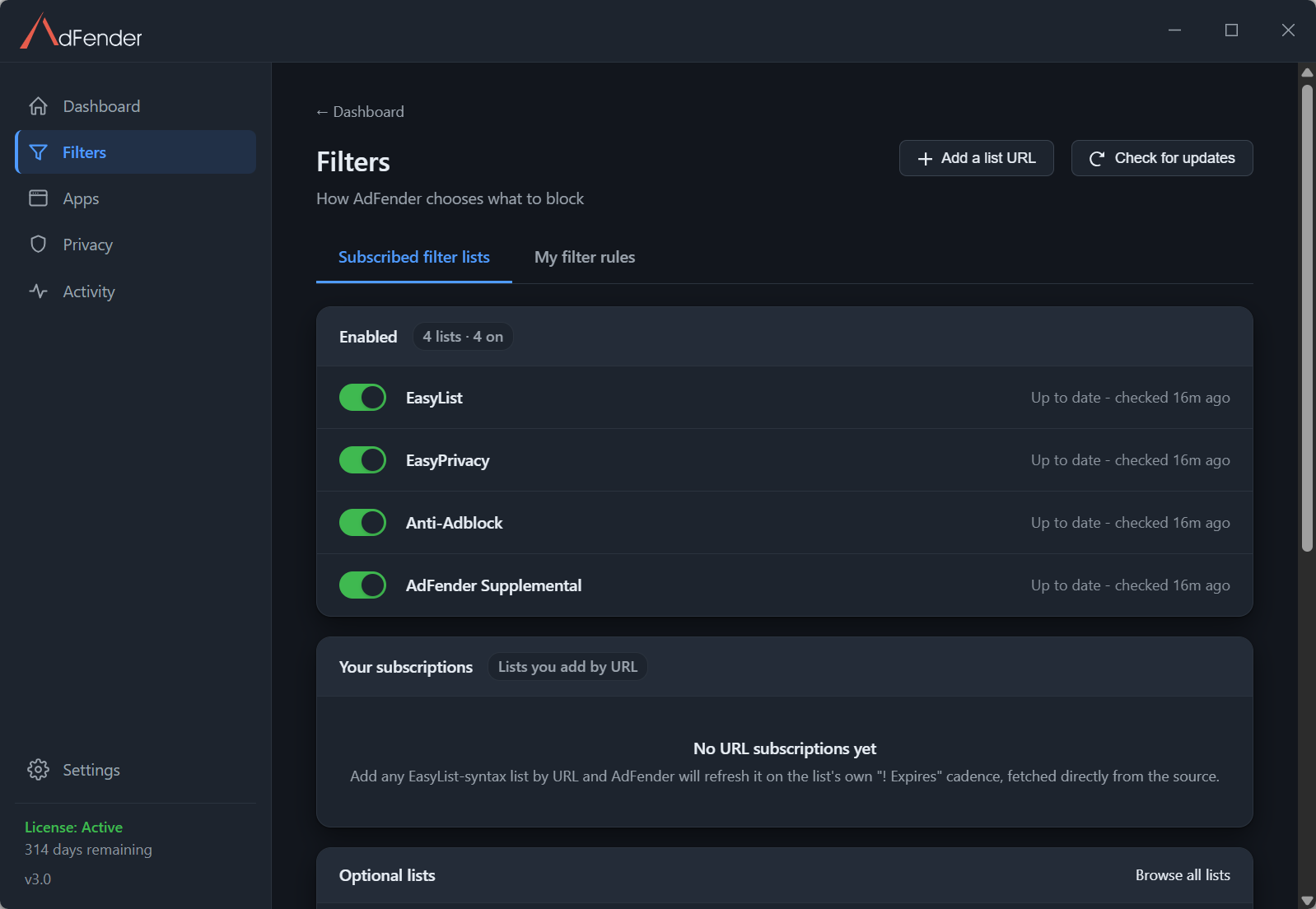Click the Filters funnel icon

click(38, 152)
